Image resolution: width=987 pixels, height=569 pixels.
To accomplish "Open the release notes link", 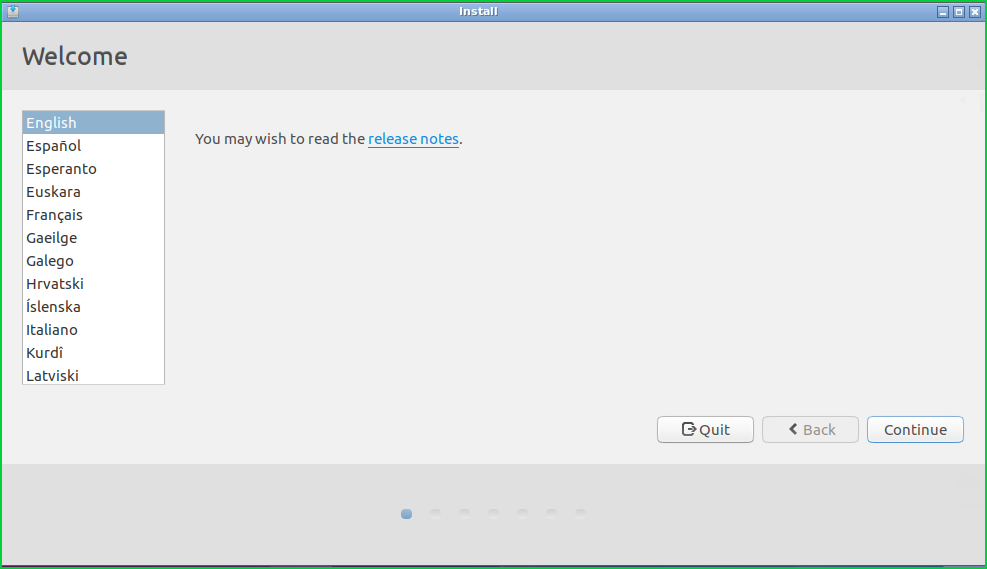I will point(413,139).
